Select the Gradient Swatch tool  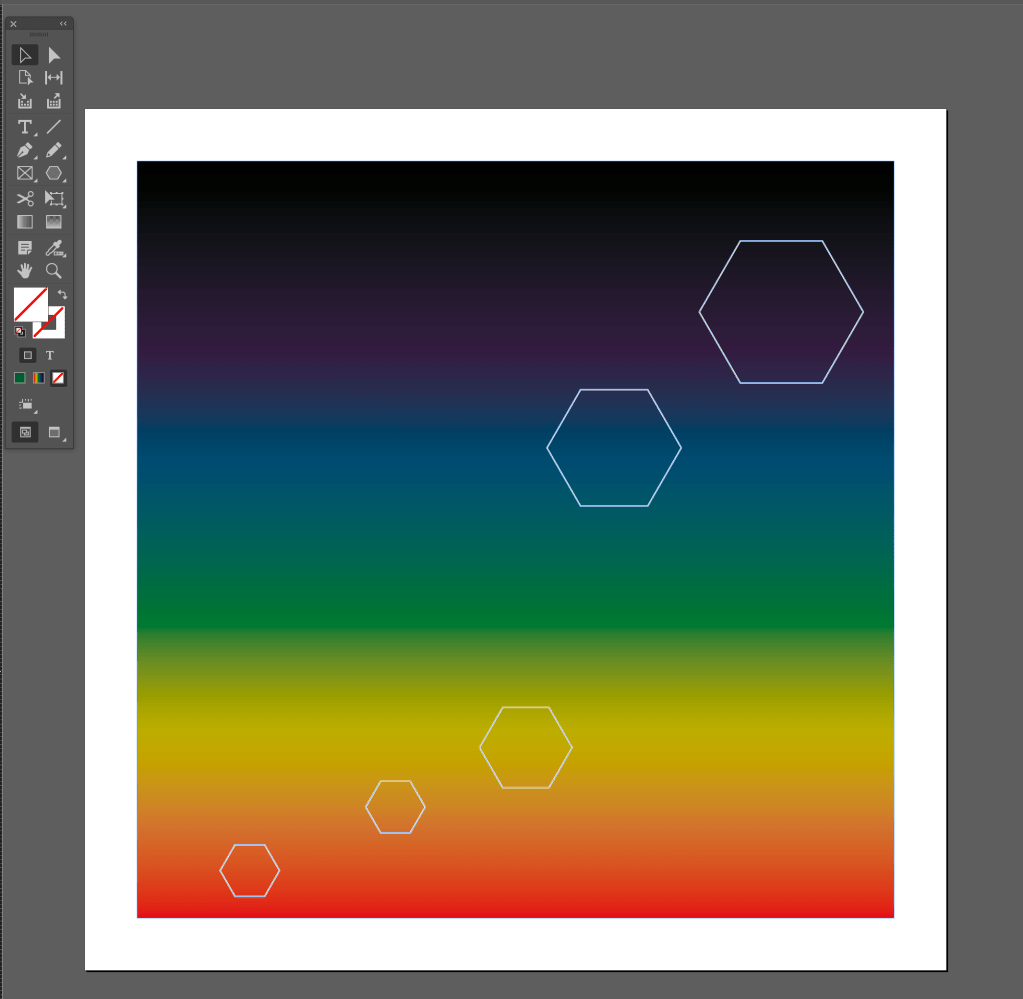25,222
